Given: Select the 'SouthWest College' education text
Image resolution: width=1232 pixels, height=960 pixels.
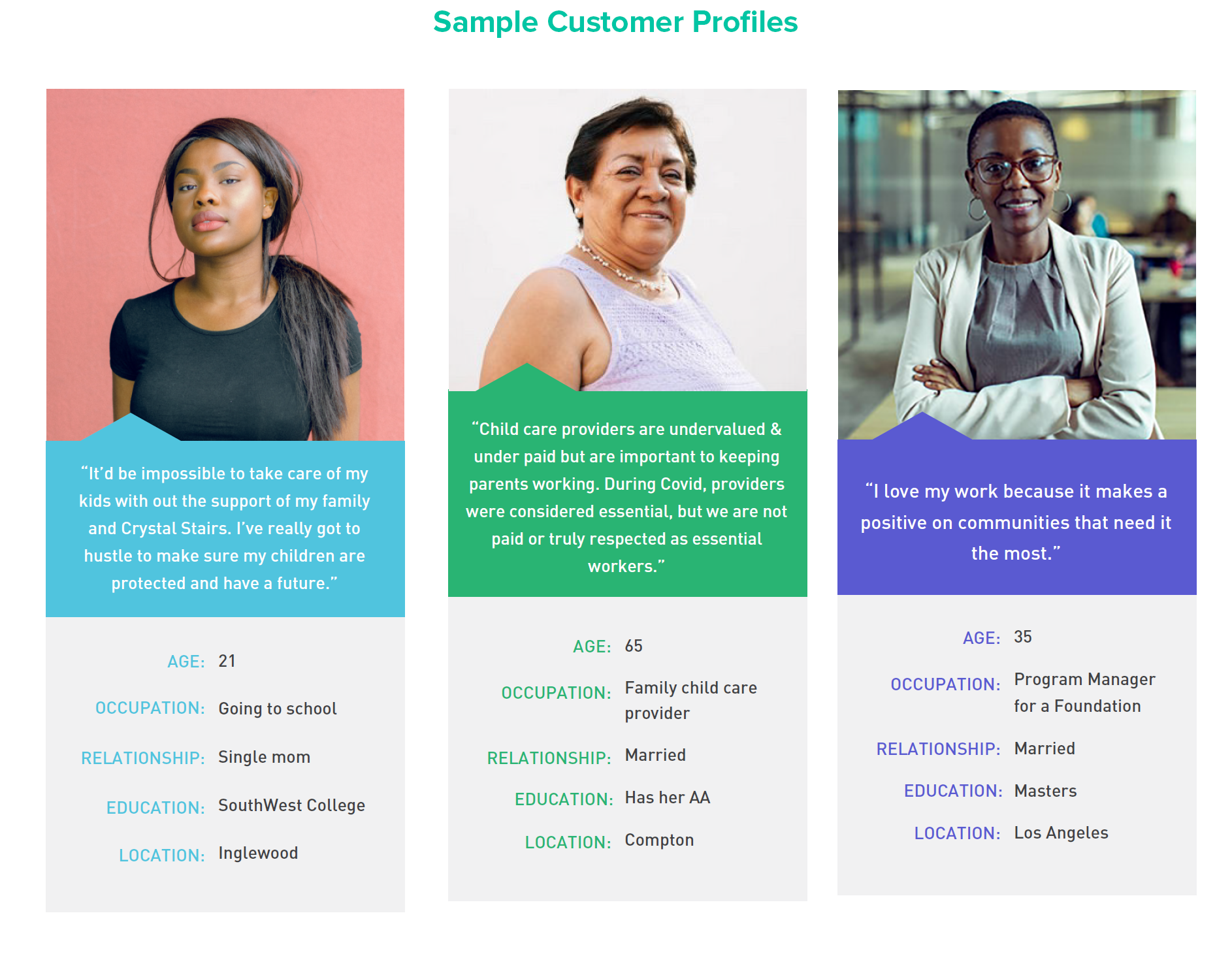Looking at the screenshot, I should pyautogui.click(x=291, y=805).
